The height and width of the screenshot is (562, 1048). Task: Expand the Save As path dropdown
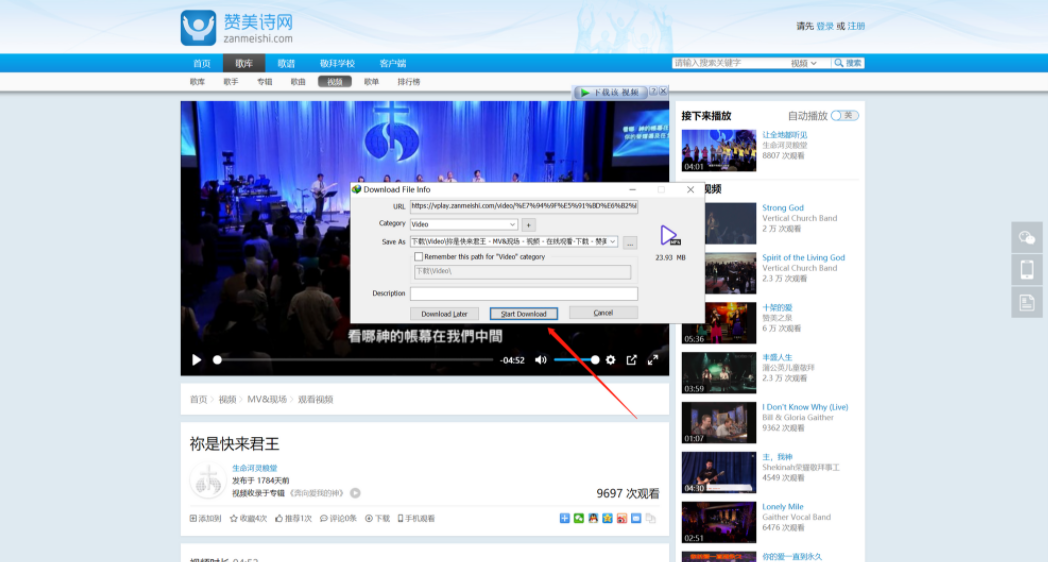[612, 241]
